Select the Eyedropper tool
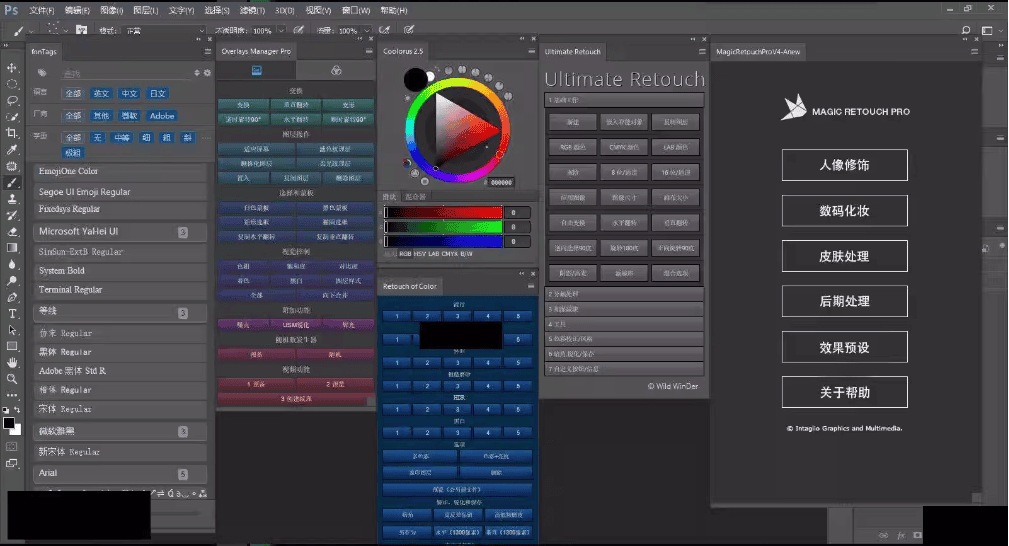 (x=13, y=150)
